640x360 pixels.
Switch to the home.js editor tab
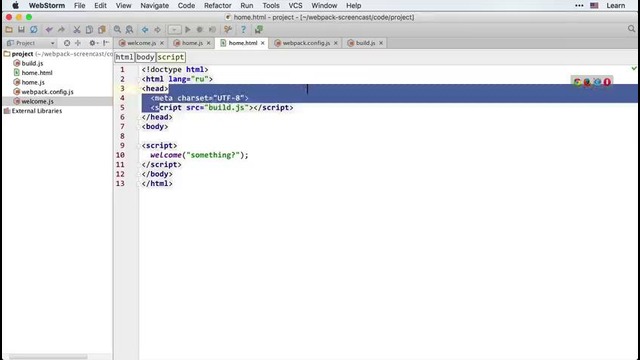tap(192, 43)
